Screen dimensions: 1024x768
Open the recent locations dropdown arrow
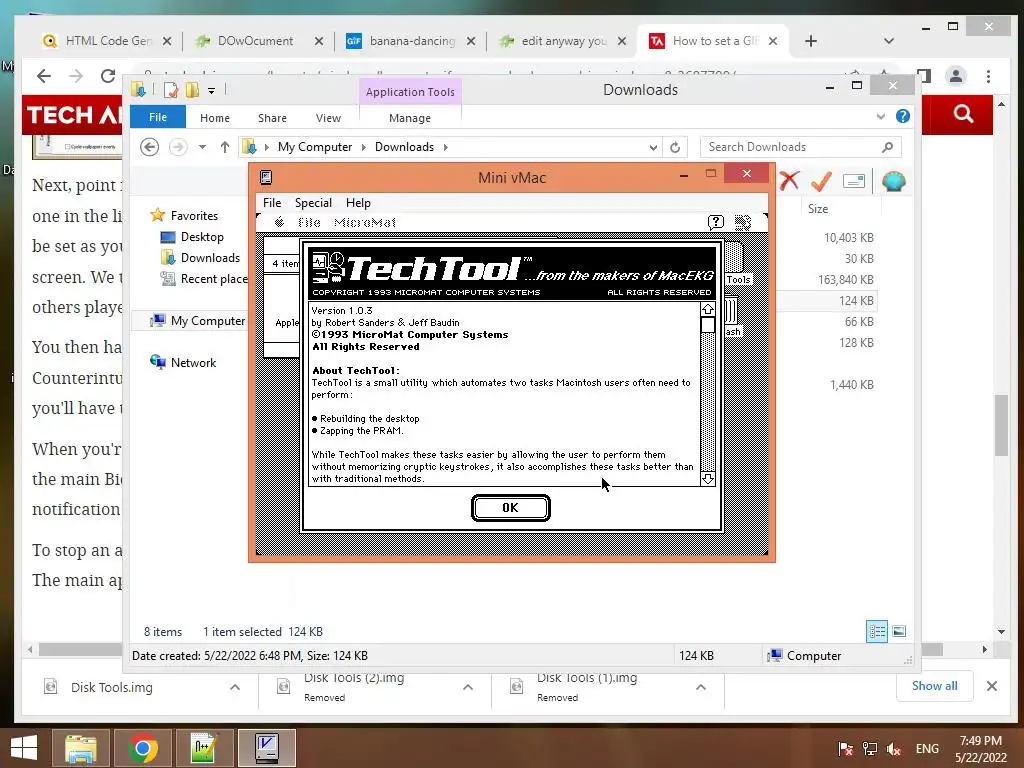[202, 147]
